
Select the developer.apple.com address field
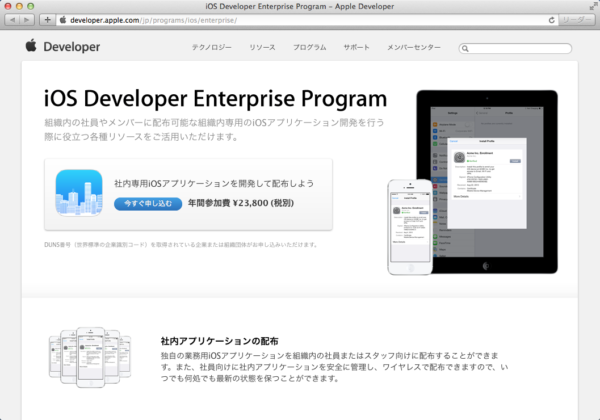click(307, 20)
